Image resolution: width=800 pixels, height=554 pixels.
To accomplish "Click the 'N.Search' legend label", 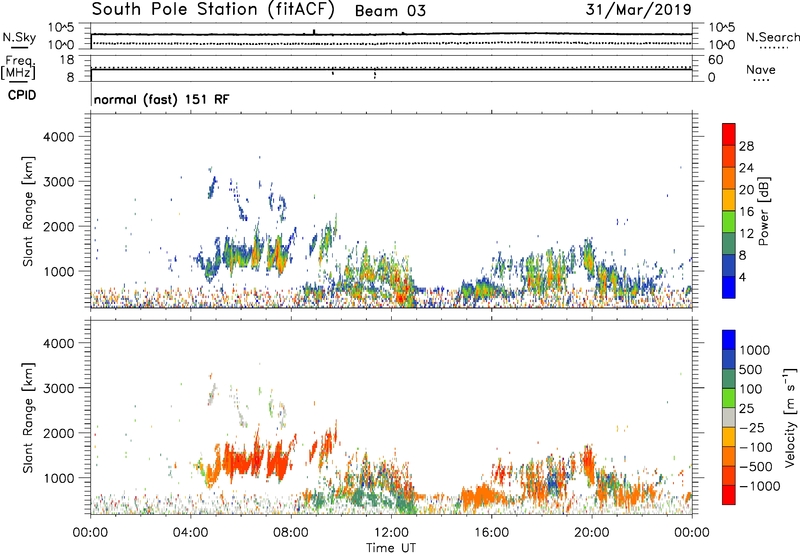I will pos(772,37).
